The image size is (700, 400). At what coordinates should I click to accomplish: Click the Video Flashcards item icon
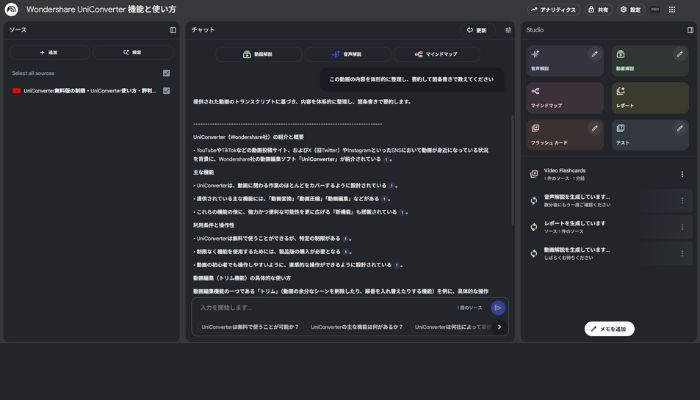[x=534, y=174]
